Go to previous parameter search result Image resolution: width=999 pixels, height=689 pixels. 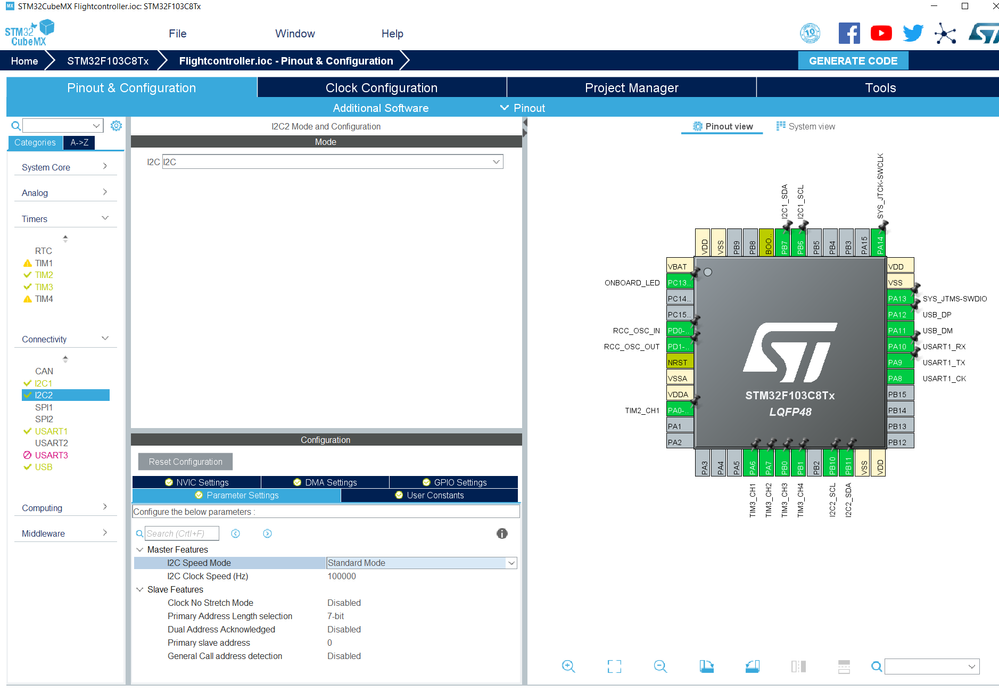[236, 533]
